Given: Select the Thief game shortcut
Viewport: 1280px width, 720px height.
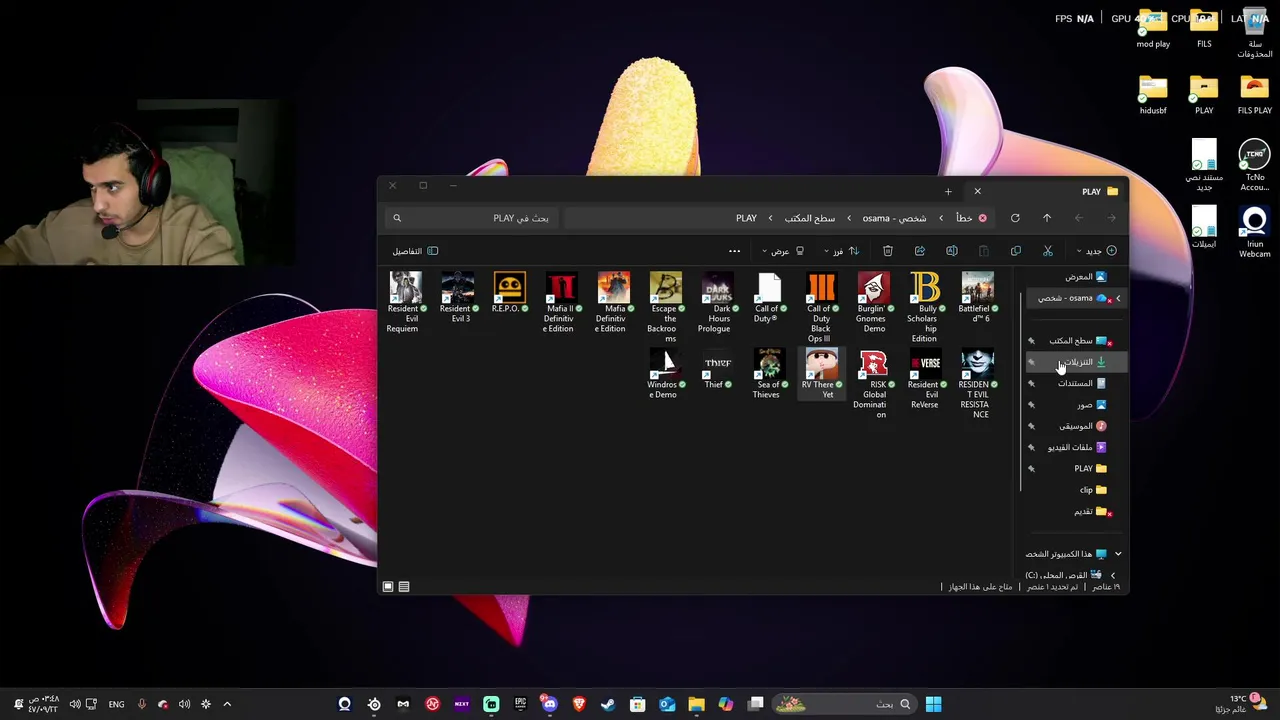Looking at the screenshot, I should point(717,368).
